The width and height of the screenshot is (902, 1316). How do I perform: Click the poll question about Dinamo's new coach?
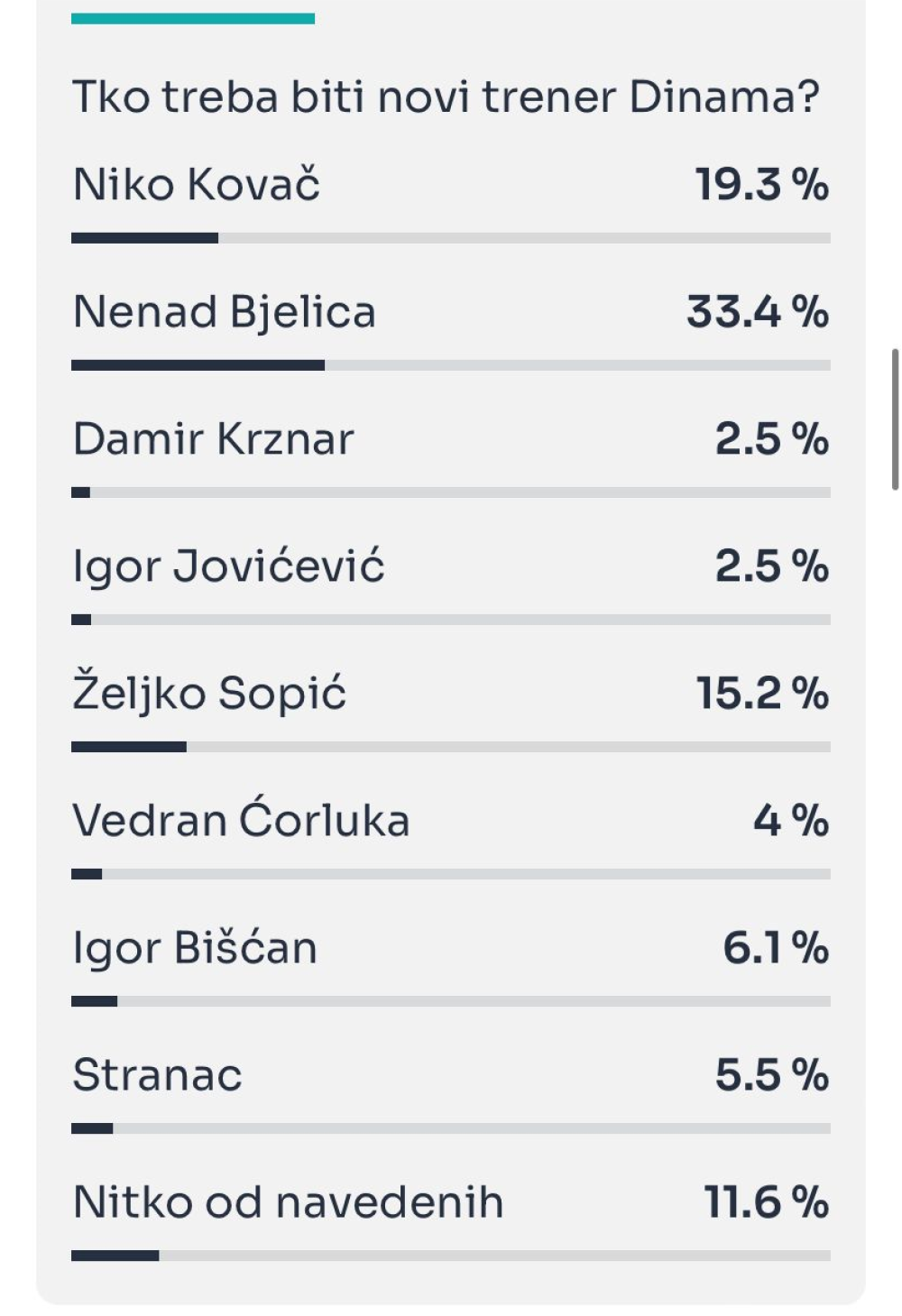pyautogui.click(x=446, y=97)
